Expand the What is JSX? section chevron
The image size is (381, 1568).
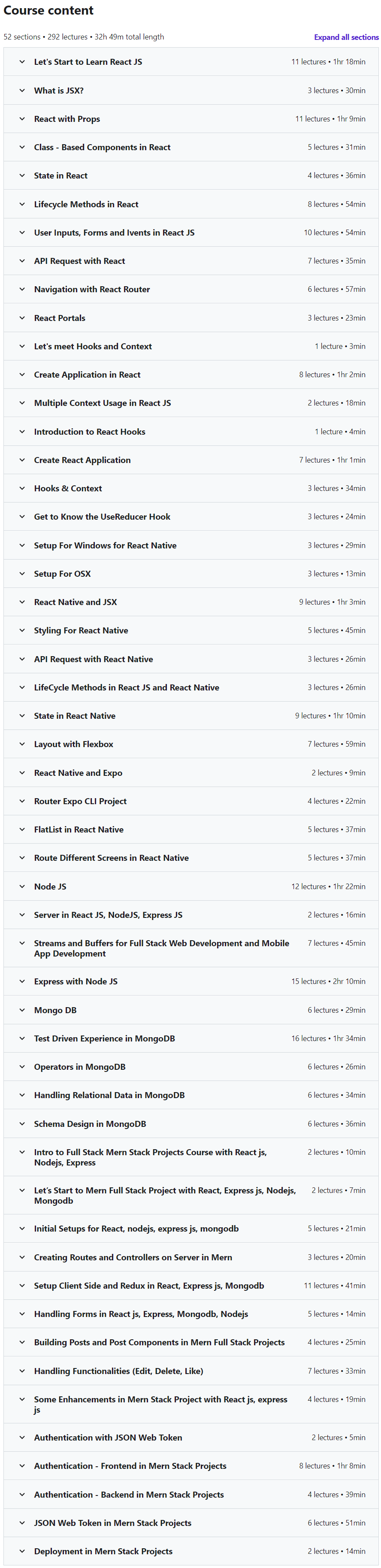click(22, 91)
